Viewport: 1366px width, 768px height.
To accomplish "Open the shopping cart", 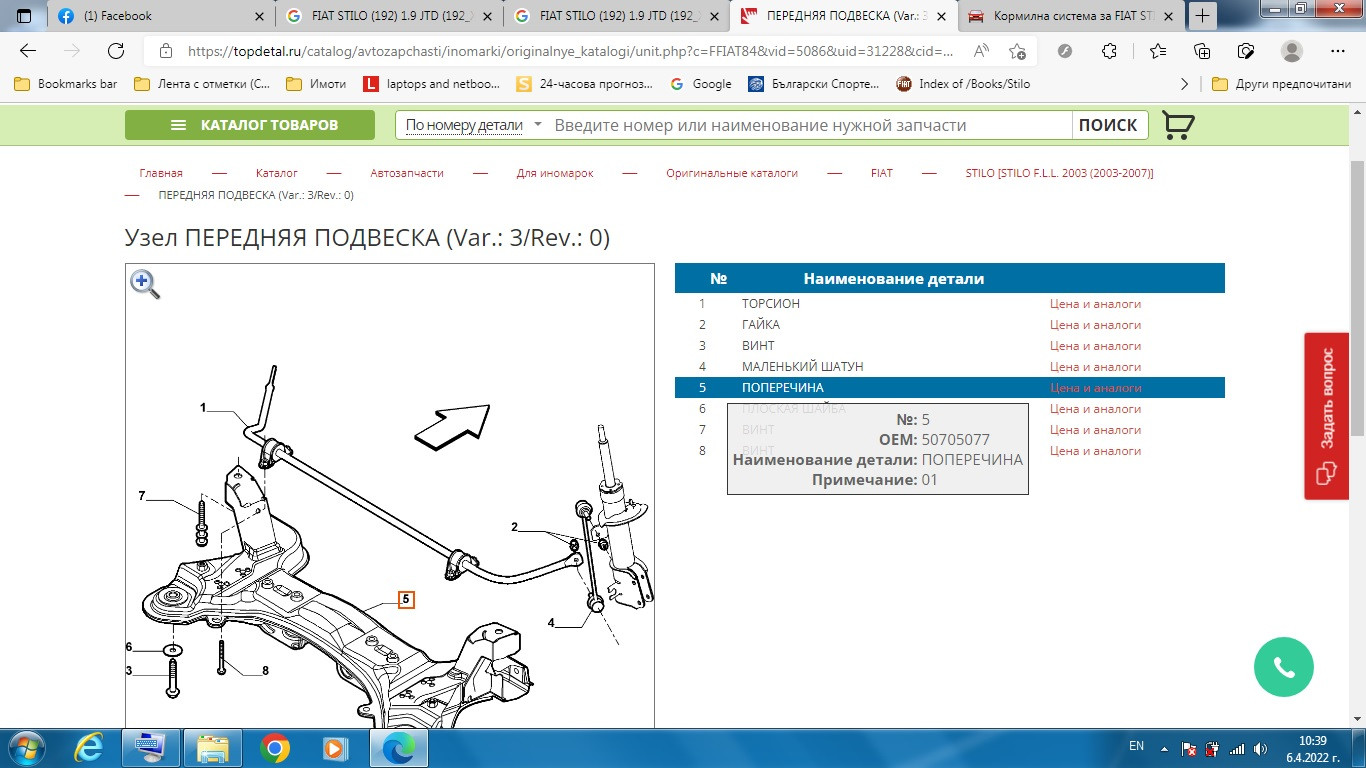I will tap(1178, 125).
